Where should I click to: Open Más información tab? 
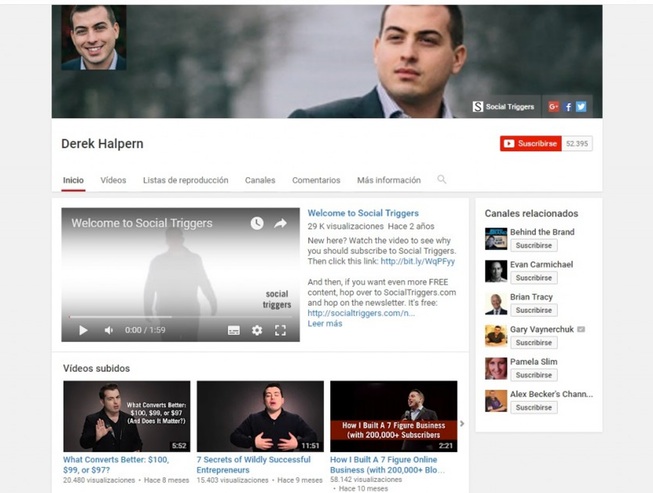click(389, 180)
